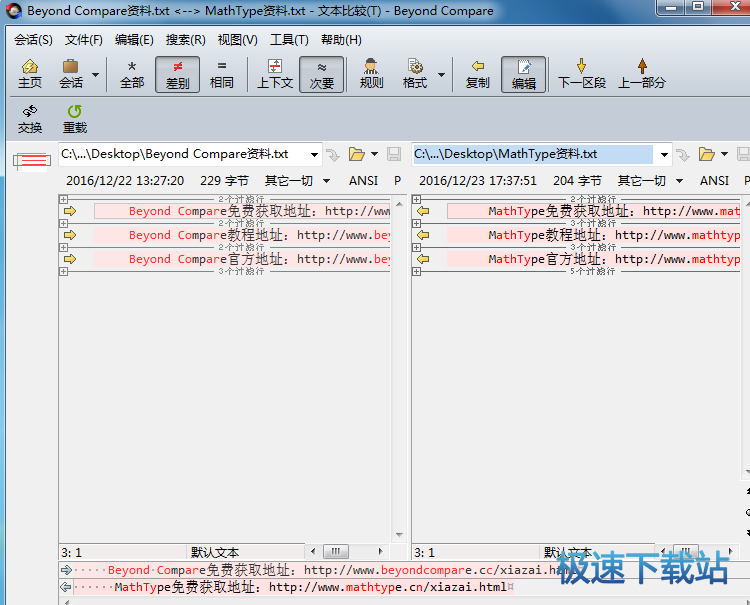Click the right pane open-folder icon
750x605 pixels.
(706, 154)
